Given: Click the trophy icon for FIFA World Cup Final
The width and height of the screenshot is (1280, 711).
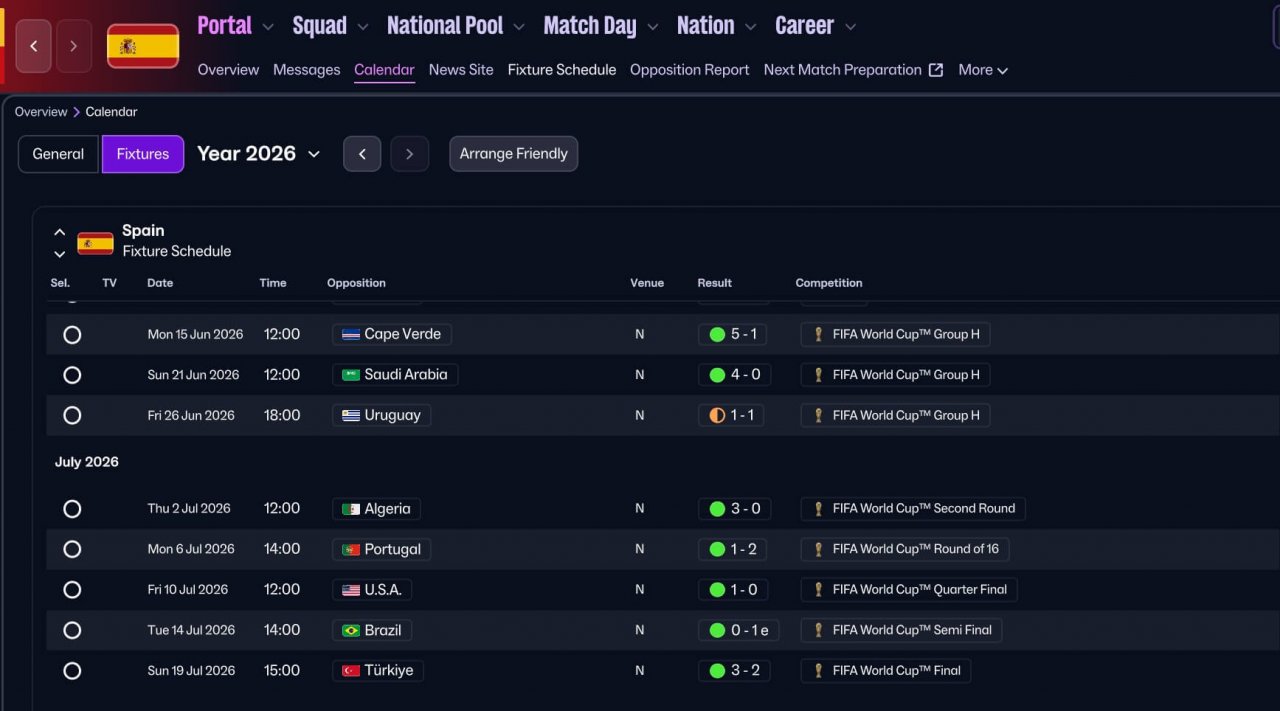Looking at the screenshot, I should coord(818,670).
